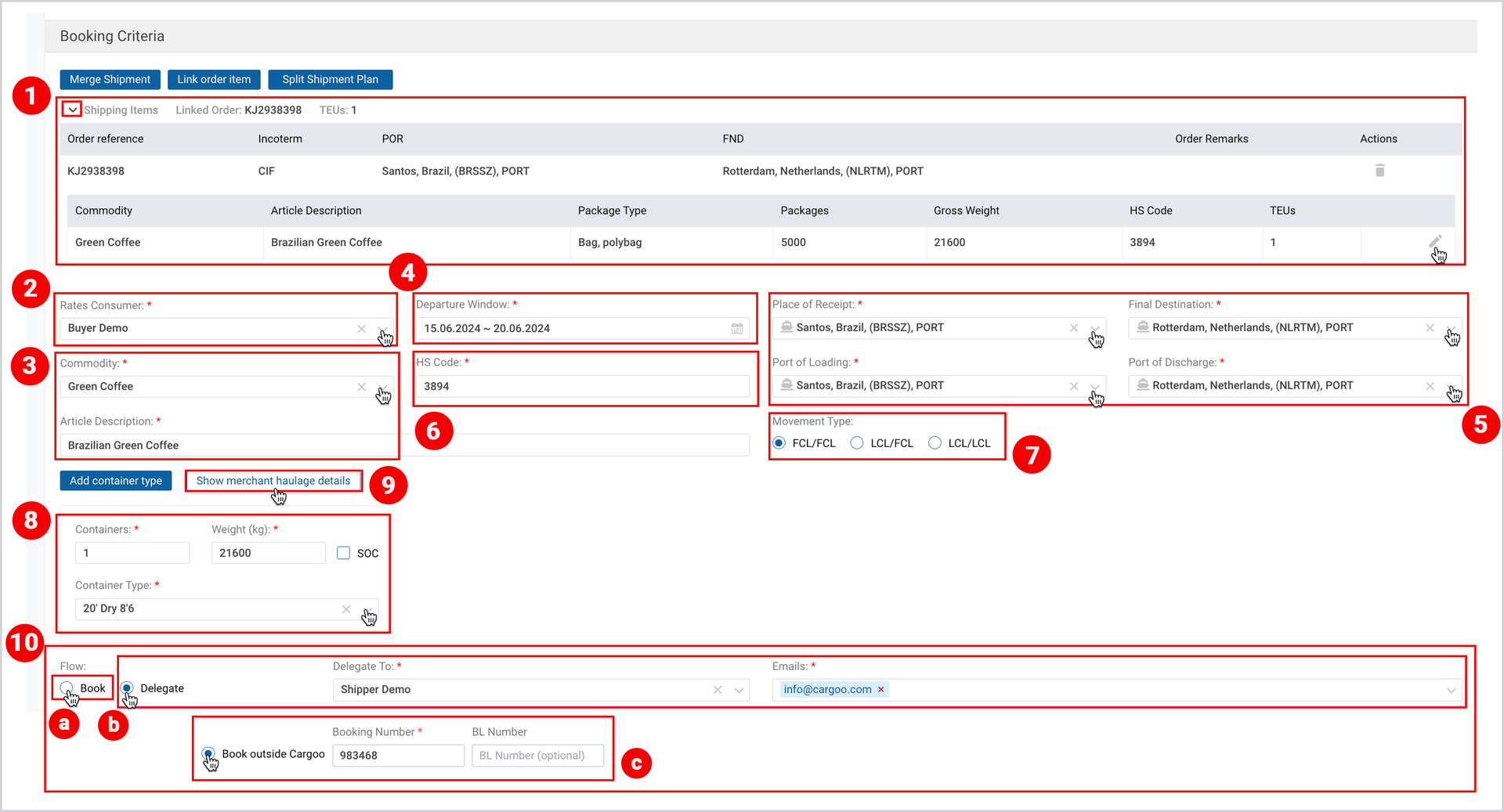1504x812 pixels.
Task: Click the CIF incoterm cell
Action: click(266, 171)
